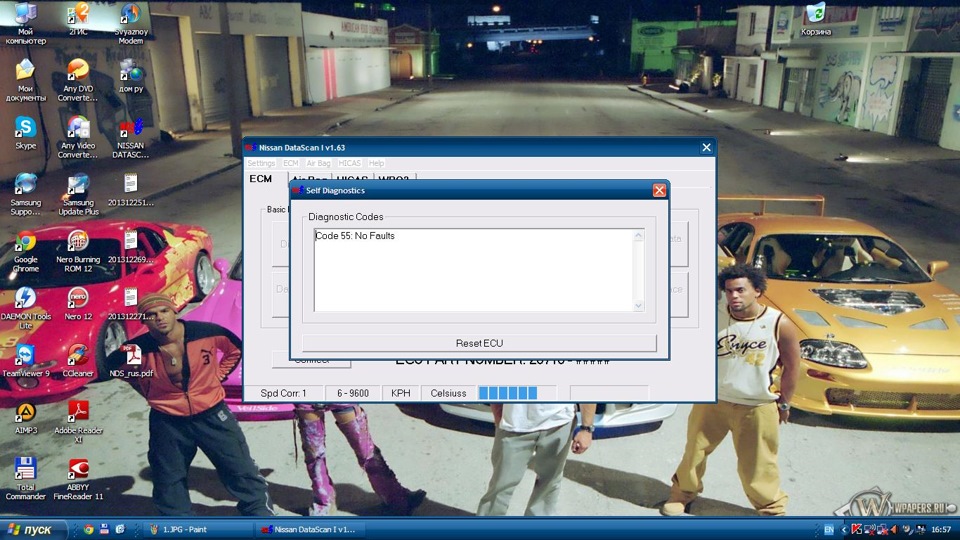The image size is (960, 540).
Task: Open the Settings menu in DataScan
Action: pyautogui.click(x=261, y=163)
